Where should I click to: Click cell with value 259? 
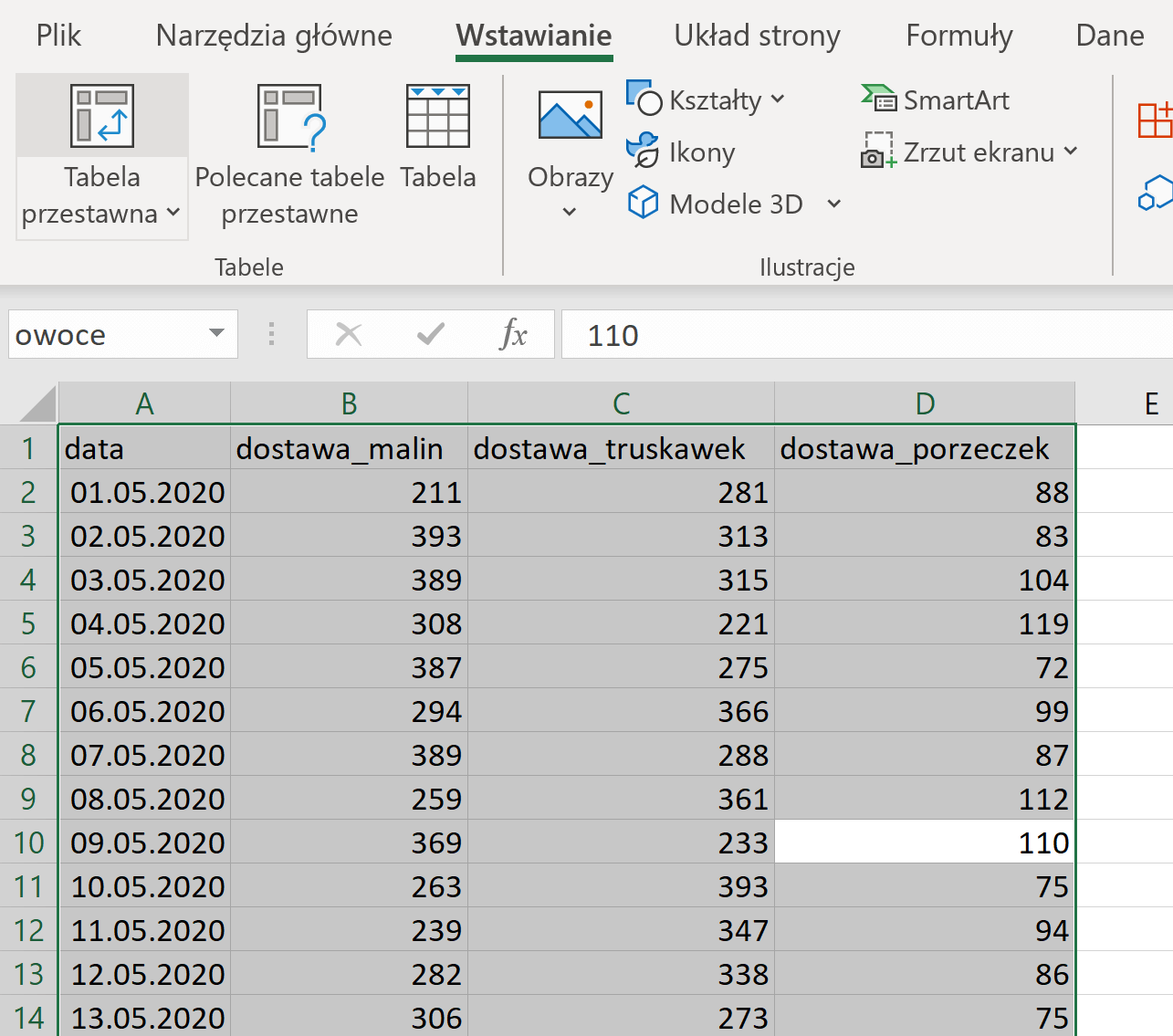(349, 799)
